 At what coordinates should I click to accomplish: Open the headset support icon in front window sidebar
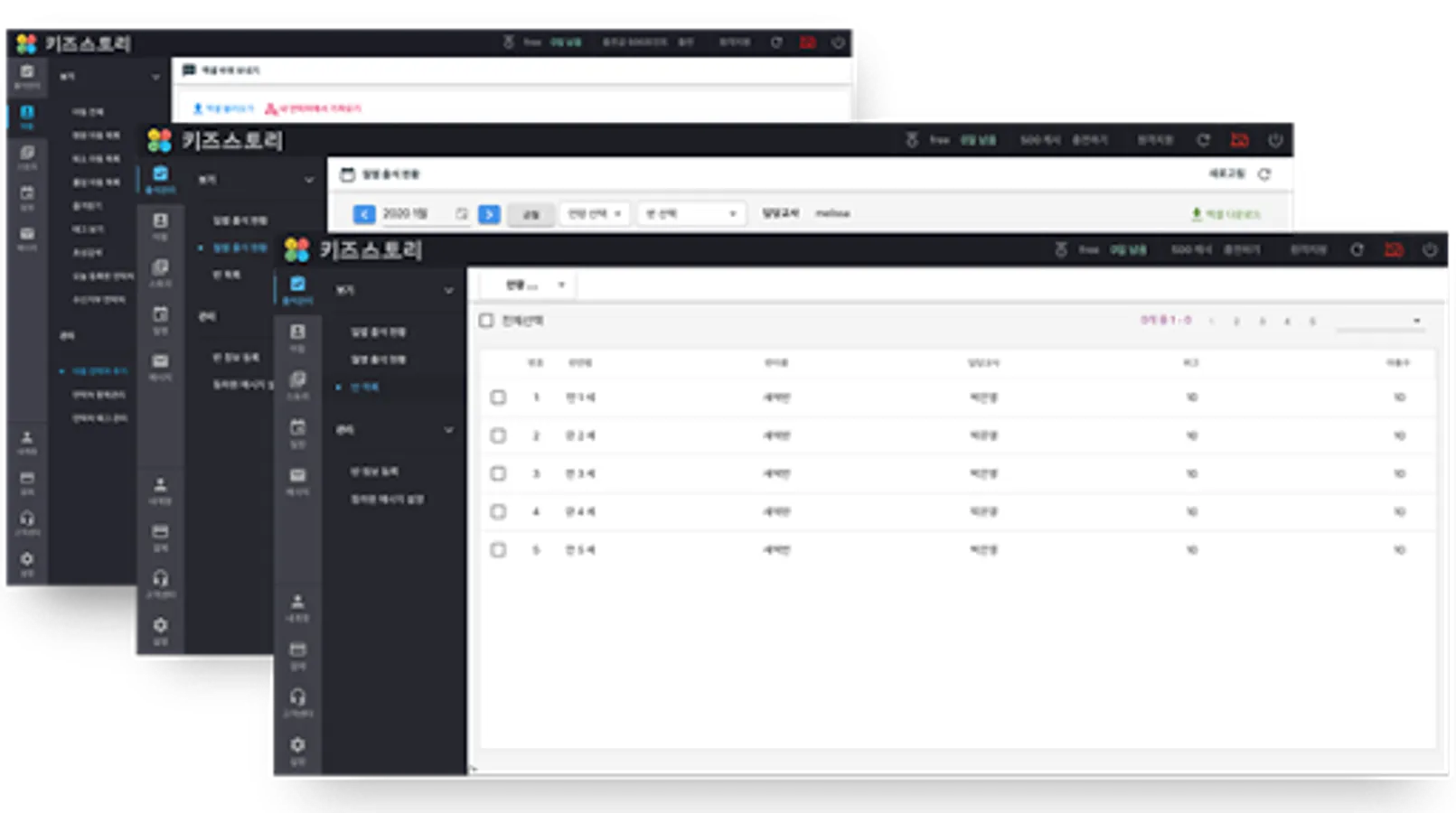pos(297,696)
